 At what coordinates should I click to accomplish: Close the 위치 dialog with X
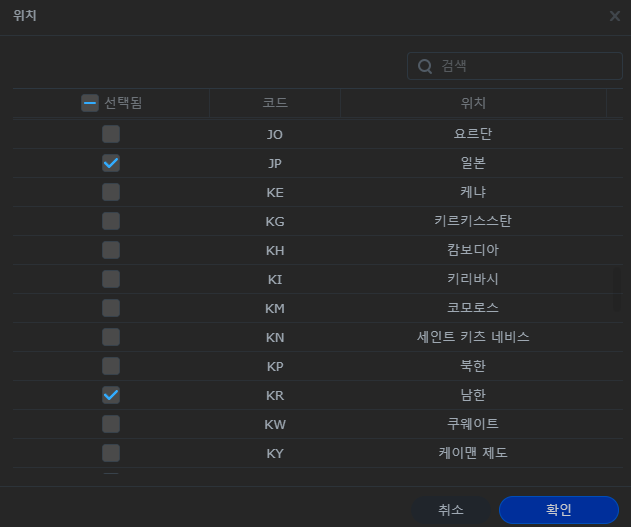click(614, 16)
